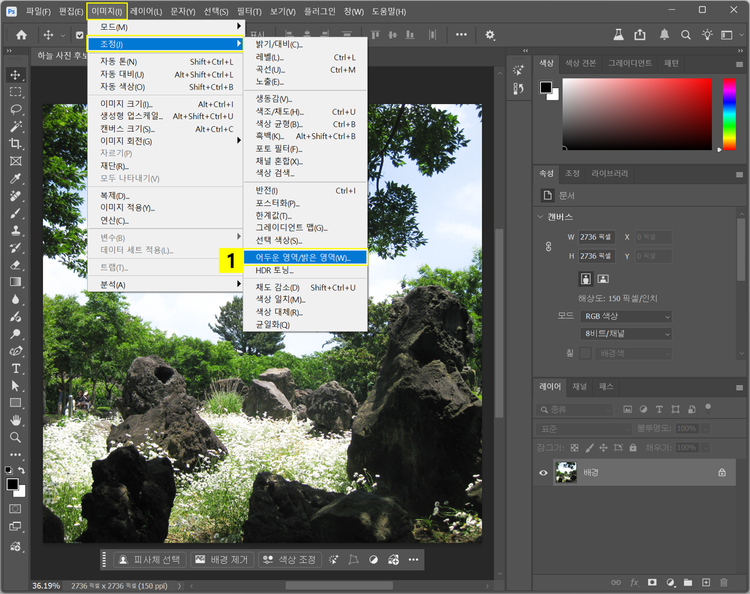Toggle the W/H link proportions chain
The image size is (750, 594).
[x=548, y=247]
